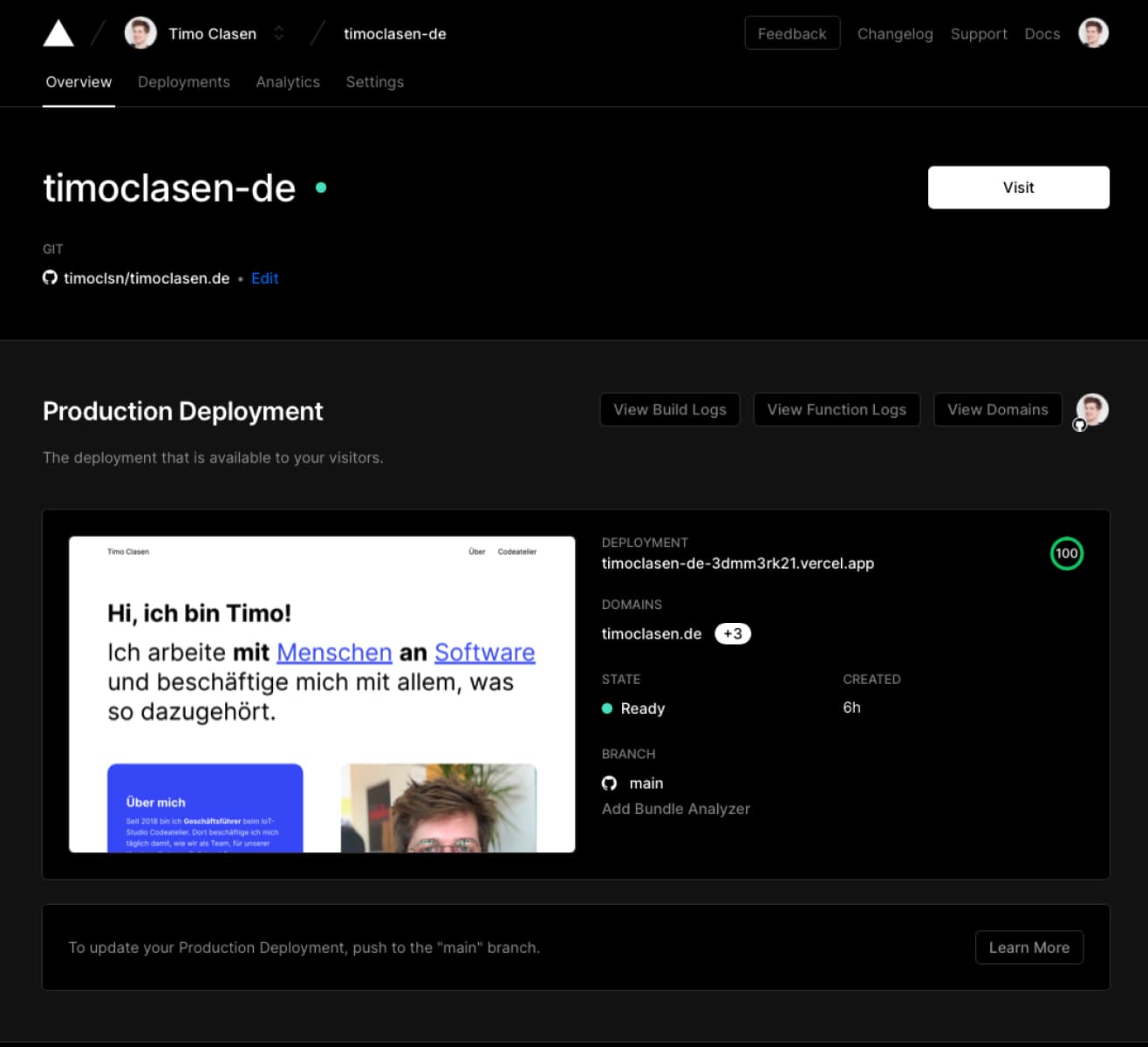Expand the +3 domains badge
The height and width of the screenshot is (1047, 1148).
733,633
